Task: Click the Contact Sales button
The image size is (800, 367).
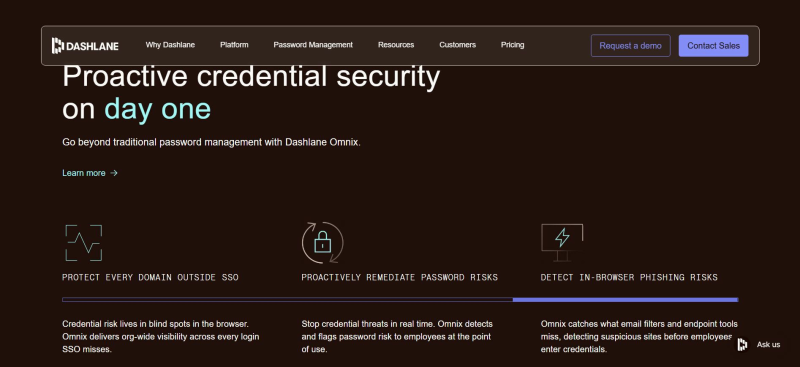Action: (713, 45)
